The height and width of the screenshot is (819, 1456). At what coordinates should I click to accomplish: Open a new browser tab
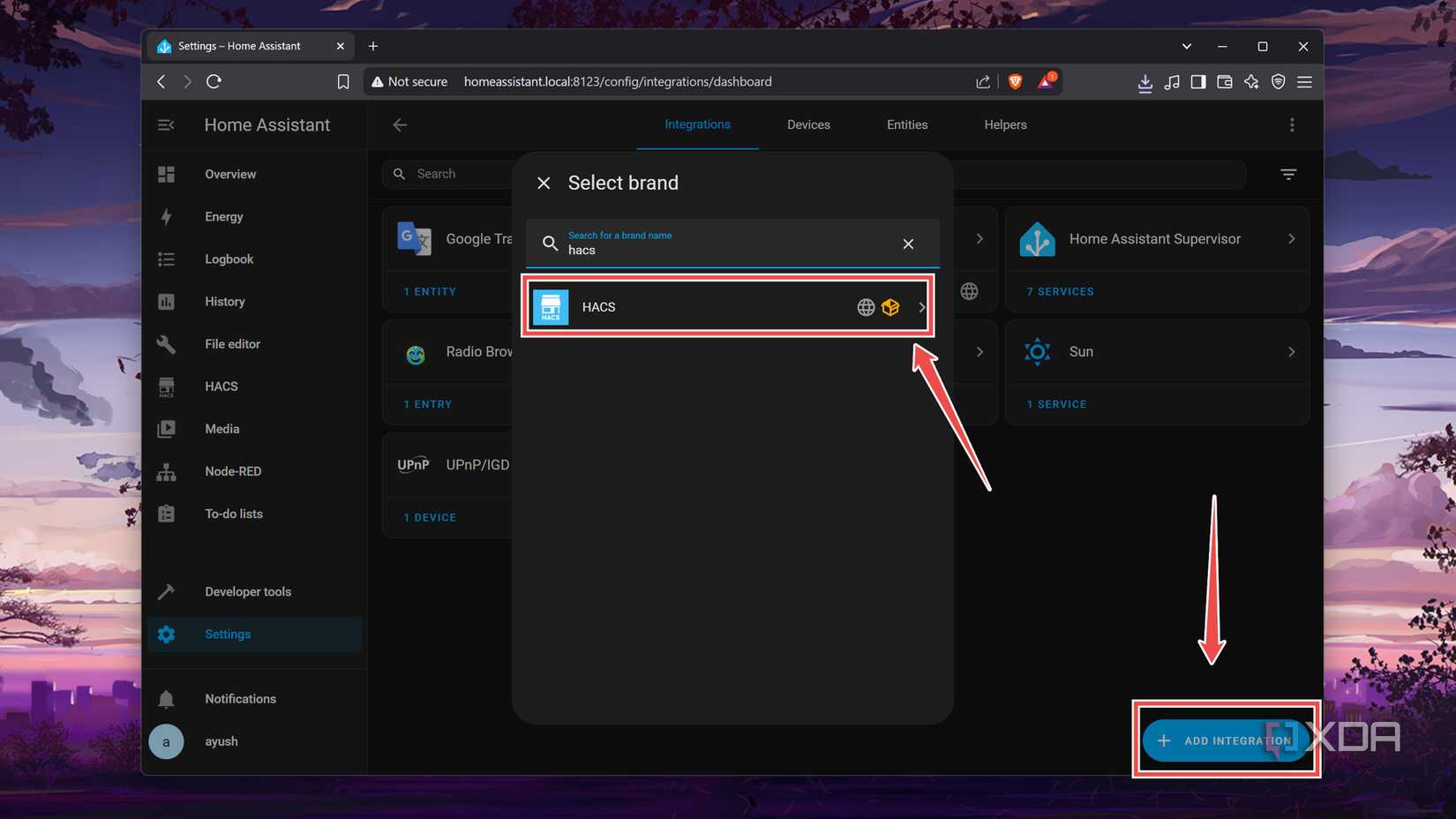(373, 46)
